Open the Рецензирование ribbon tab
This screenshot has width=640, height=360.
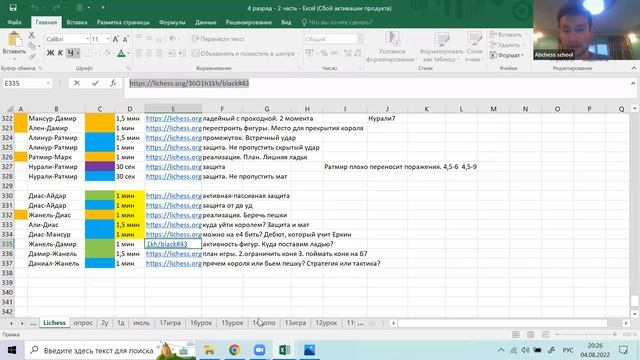(x=249, y=22)
